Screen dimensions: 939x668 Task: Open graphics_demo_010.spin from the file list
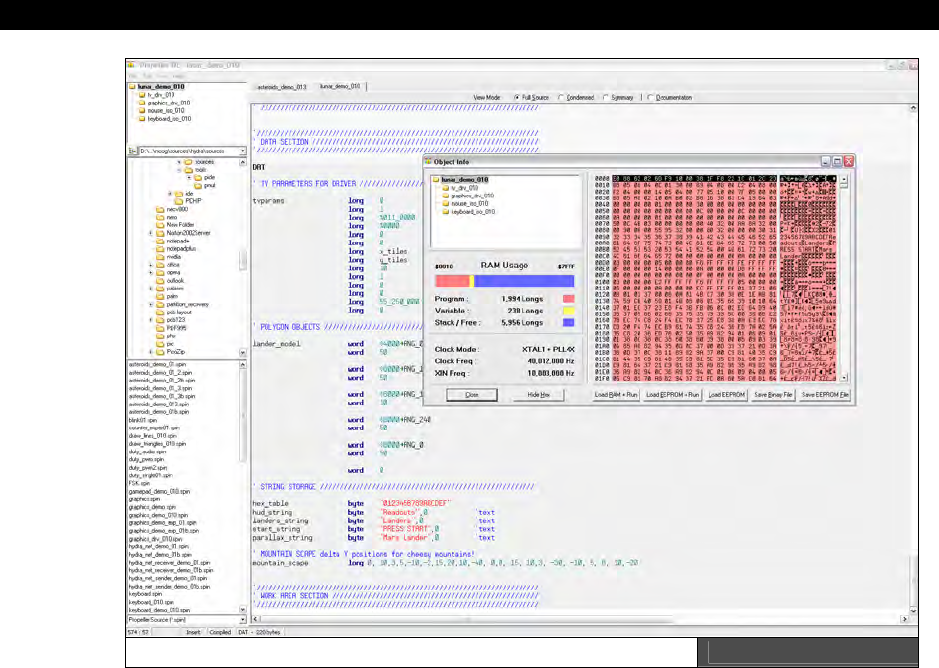click(x=158, y=515)
